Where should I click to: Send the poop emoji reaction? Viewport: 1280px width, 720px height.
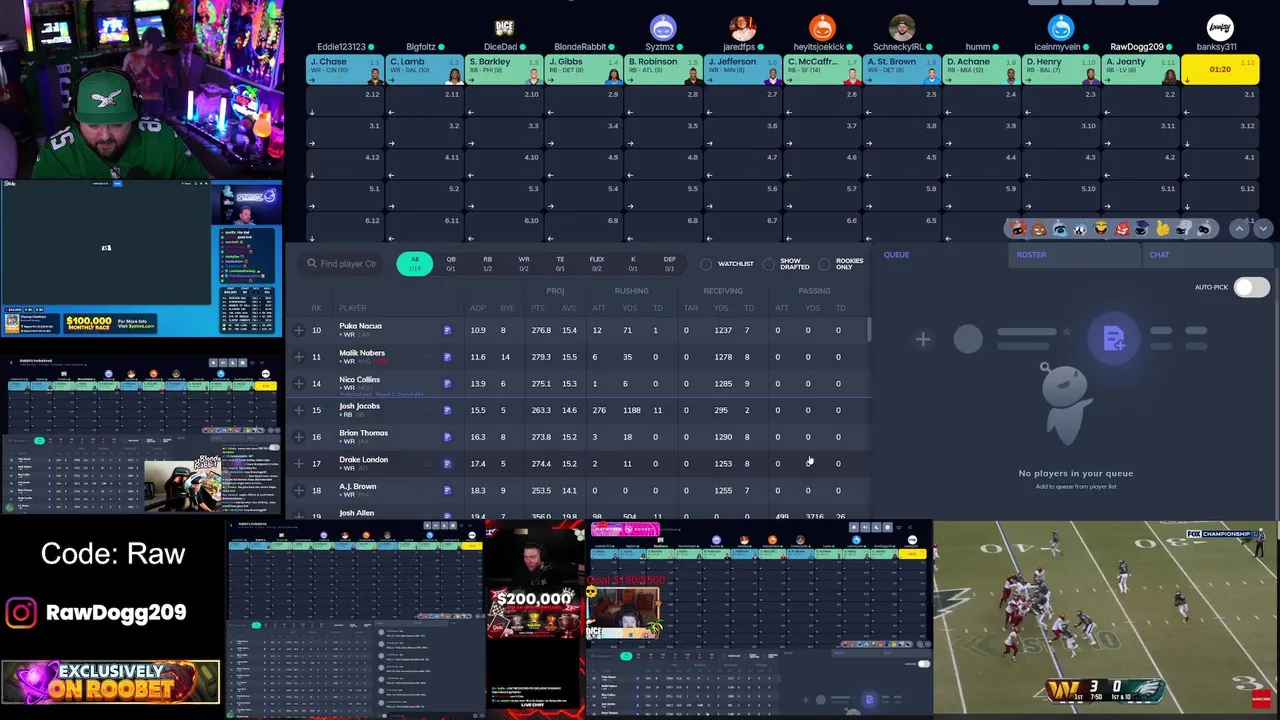point(1038,229)
